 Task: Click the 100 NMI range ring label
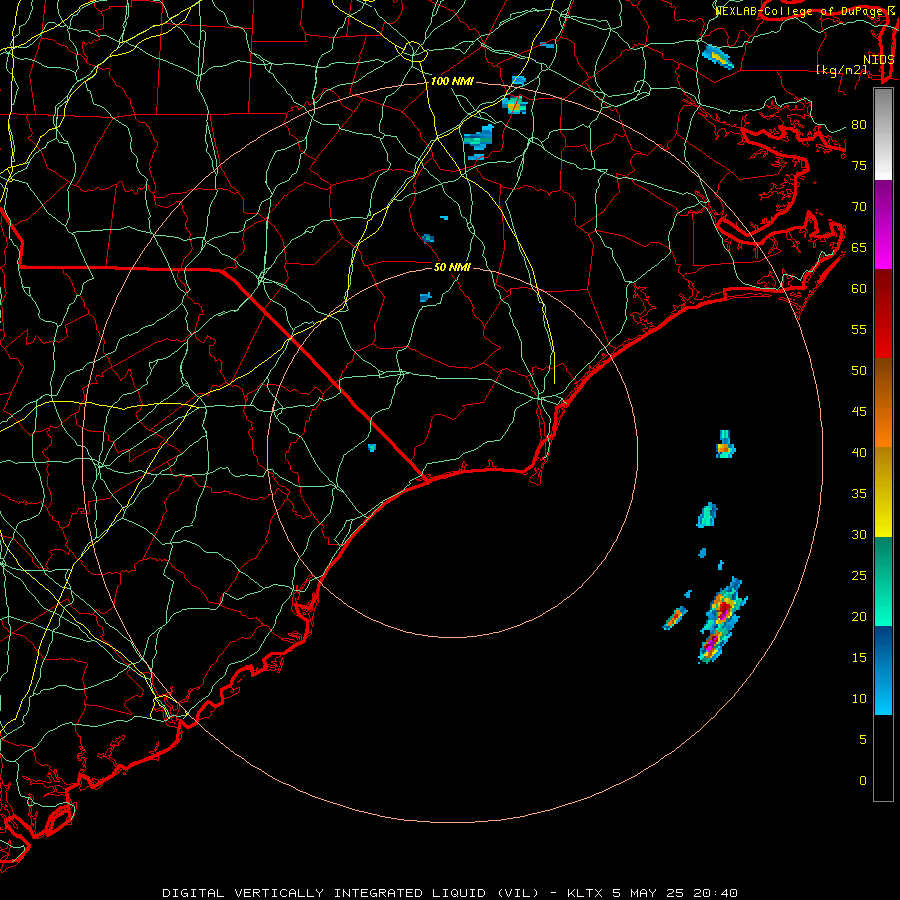[x=452, y=82]
